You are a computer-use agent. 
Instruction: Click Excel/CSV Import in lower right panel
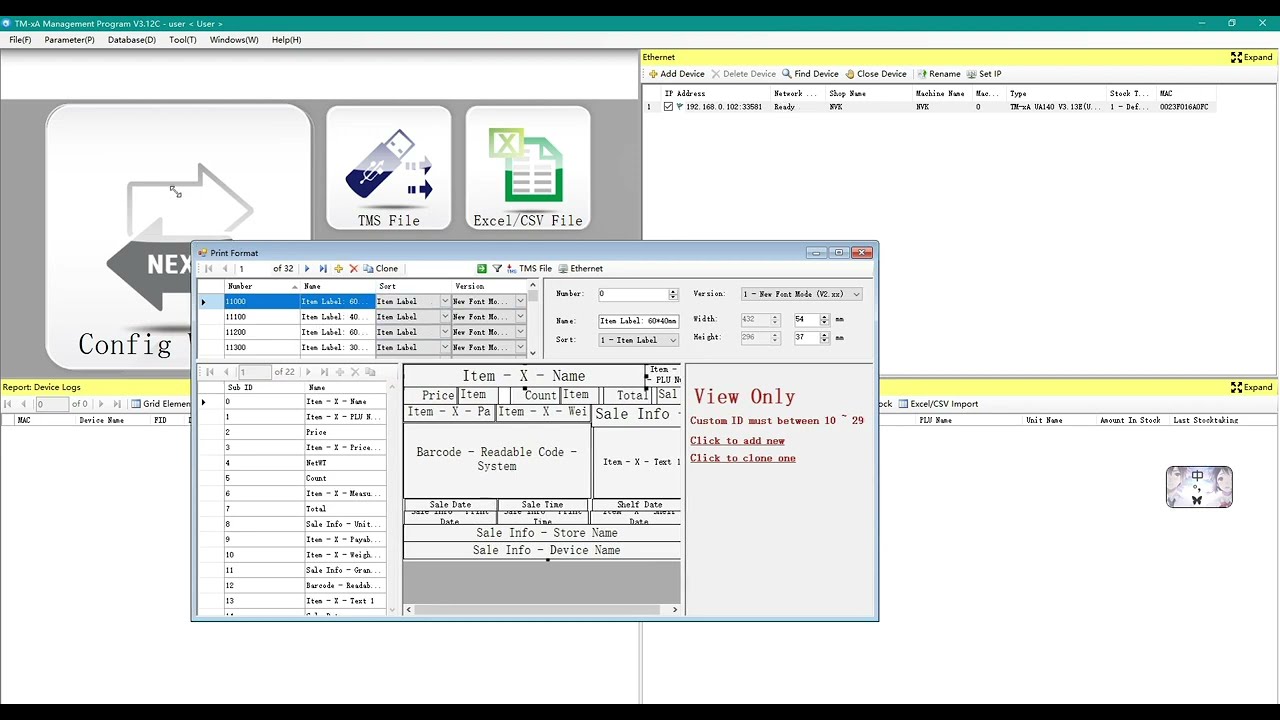[938, 404]
